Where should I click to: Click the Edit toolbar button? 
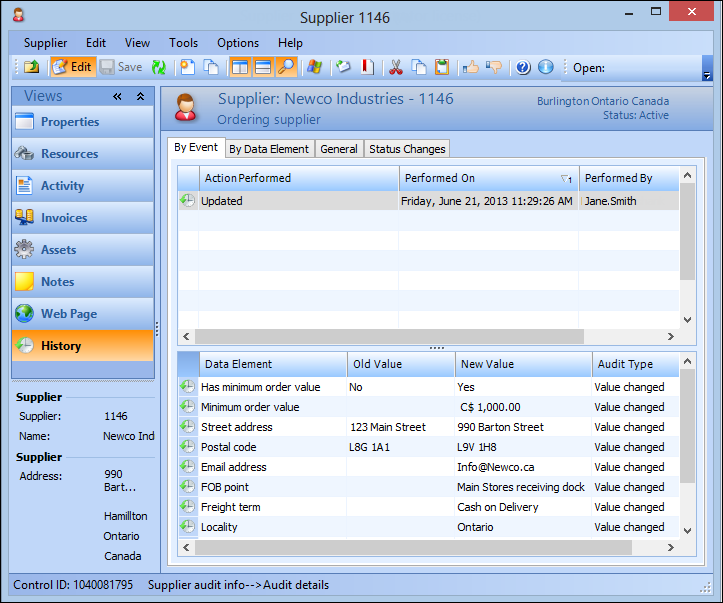click(72, 68)
